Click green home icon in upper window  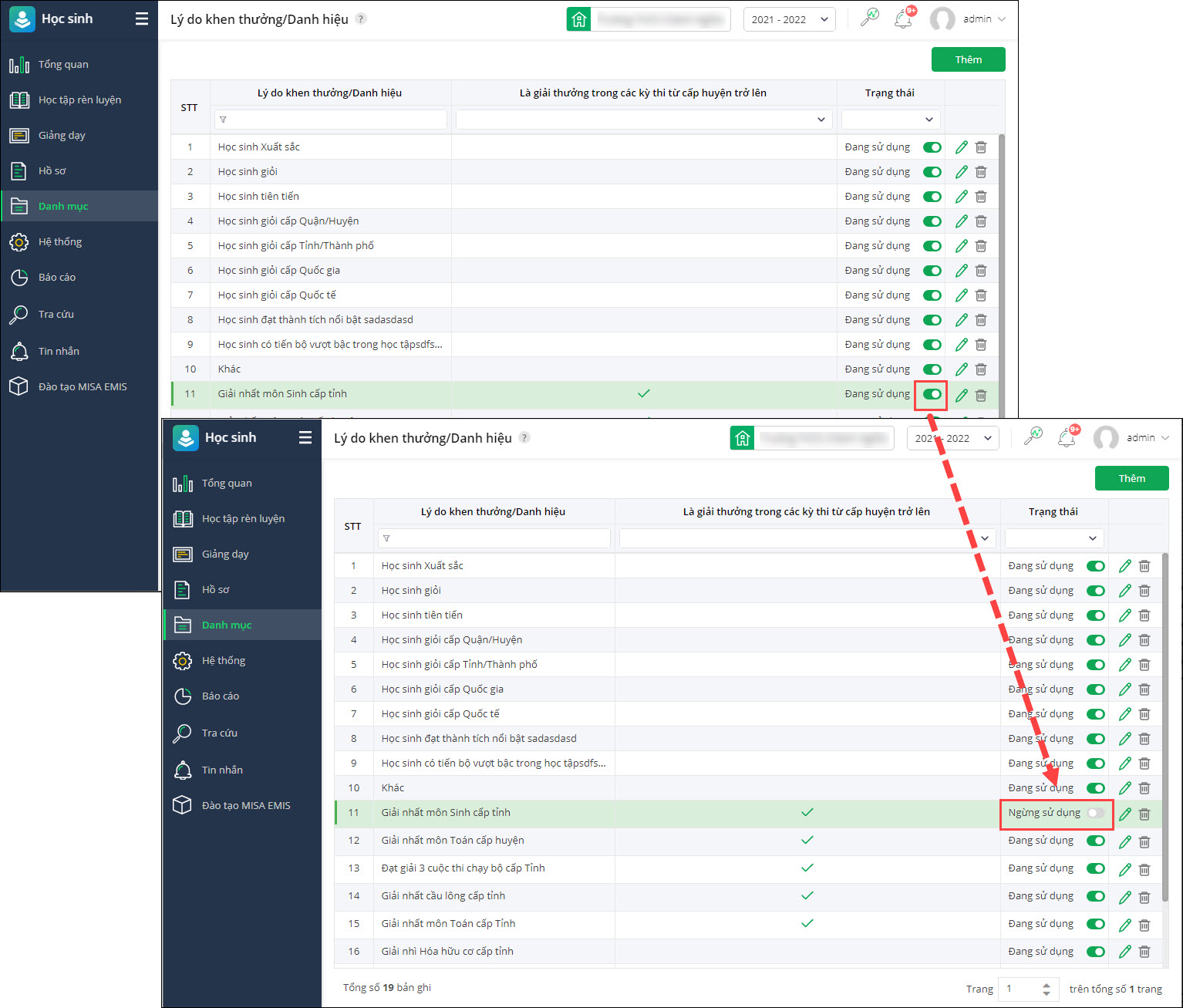coord(578,19)
